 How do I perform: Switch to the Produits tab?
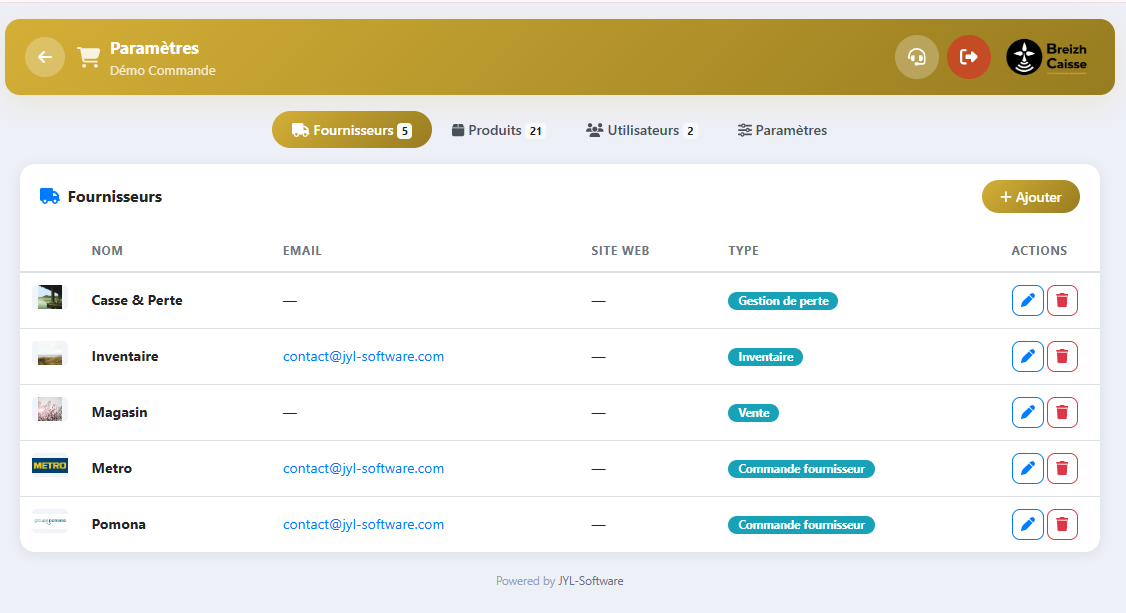click(496, 130)
